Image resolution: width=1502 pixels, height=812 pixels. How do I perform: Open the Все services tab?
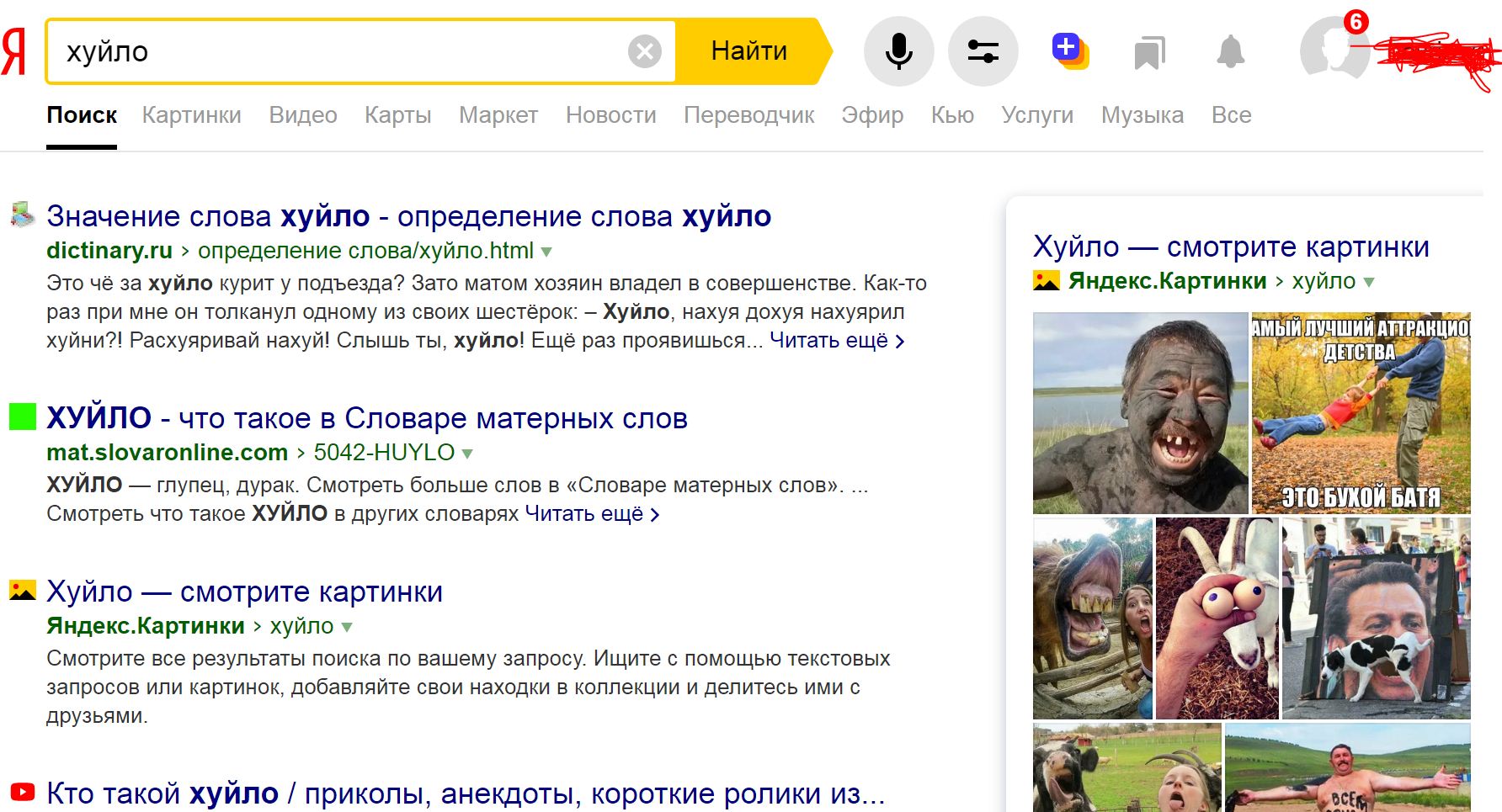1232,115
